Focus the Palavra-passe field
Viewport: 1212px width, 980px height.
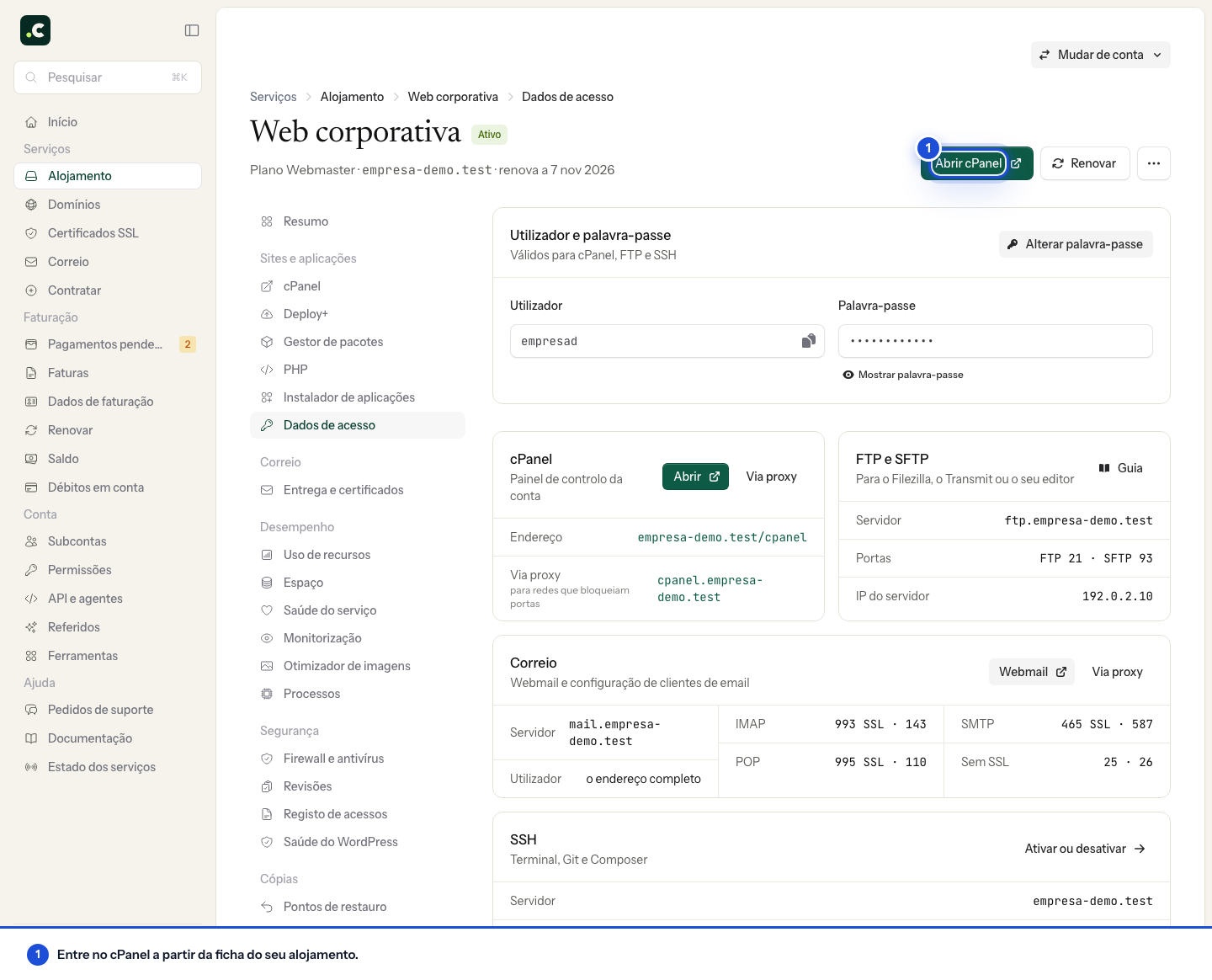click(x=996, y=341)
